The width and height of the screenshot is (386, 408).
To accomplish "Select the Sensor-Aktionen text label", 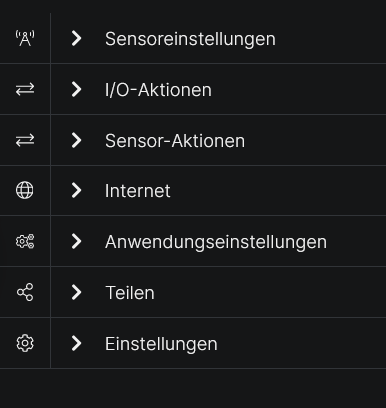I will pyautogui.click(x=175, y=141).
